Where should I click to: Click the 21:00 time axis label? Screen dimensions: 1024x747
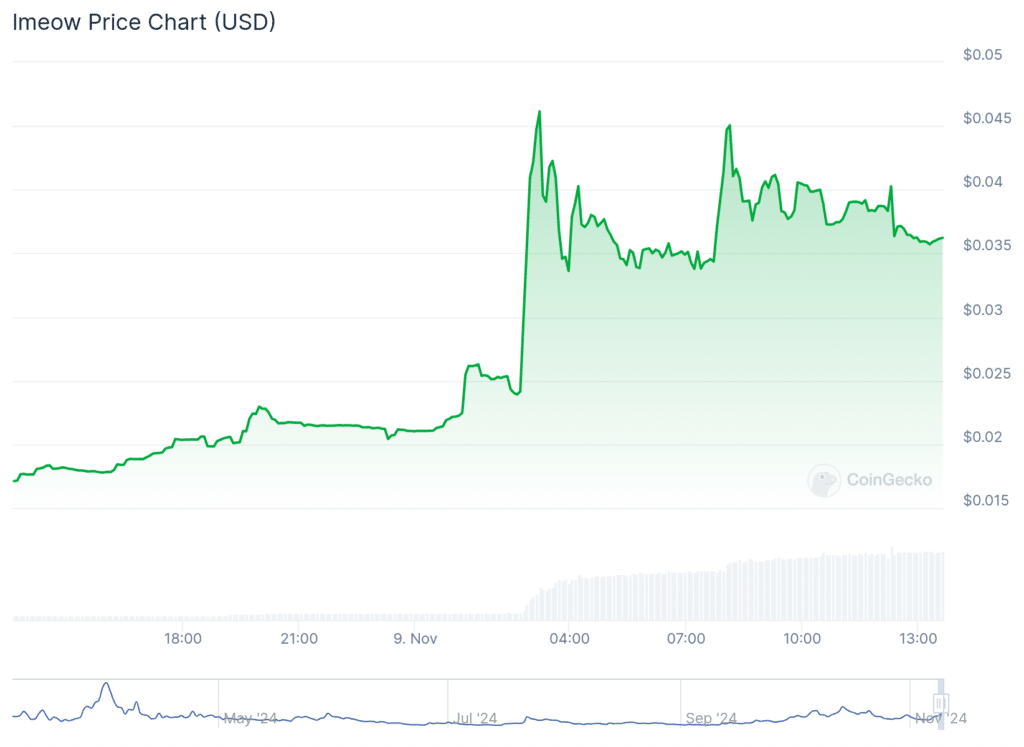pos(299,638)
